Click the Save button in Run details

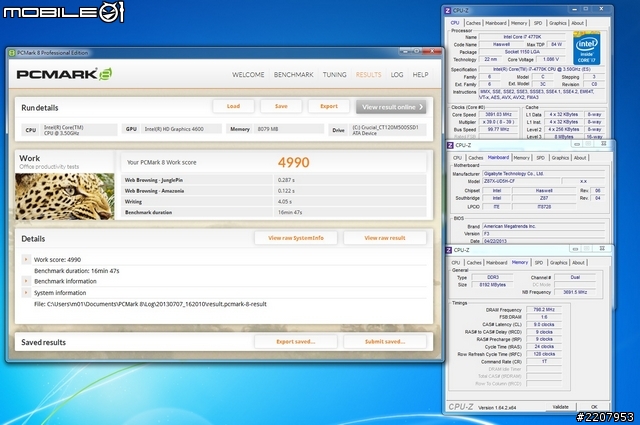point(281,106)
